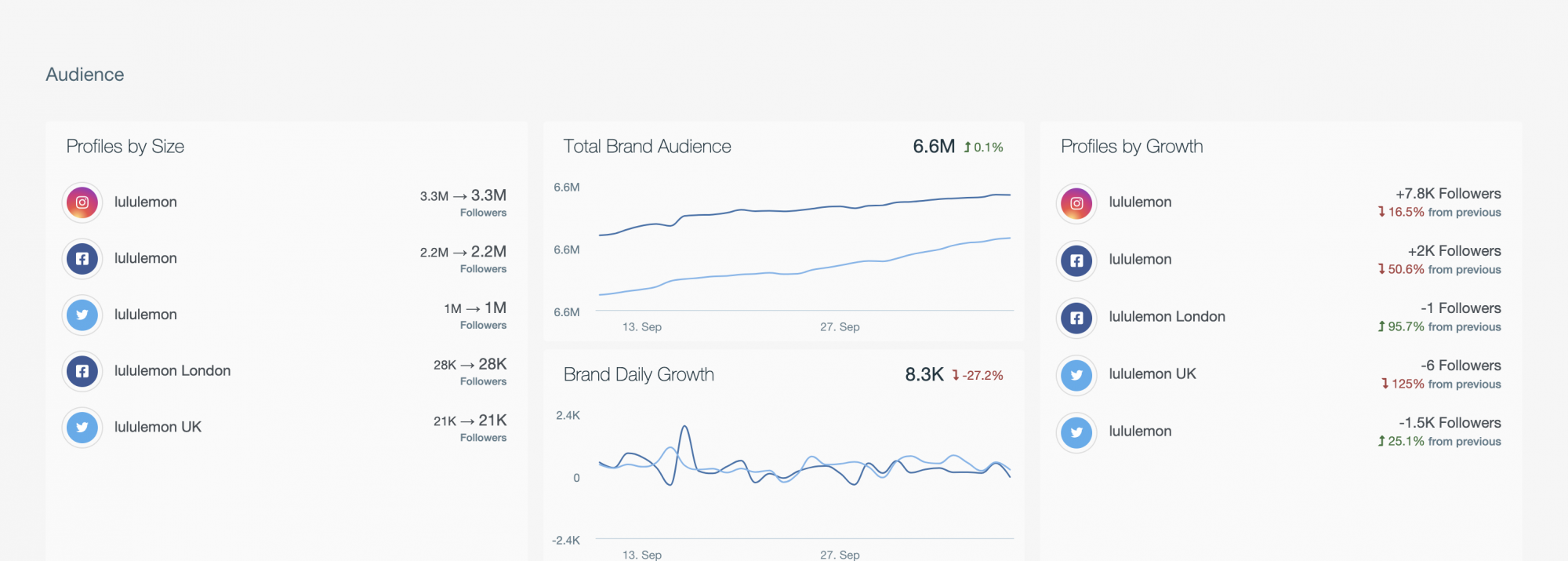
Task: Click the Profiles by Size heading
Action: coord(125,147)
